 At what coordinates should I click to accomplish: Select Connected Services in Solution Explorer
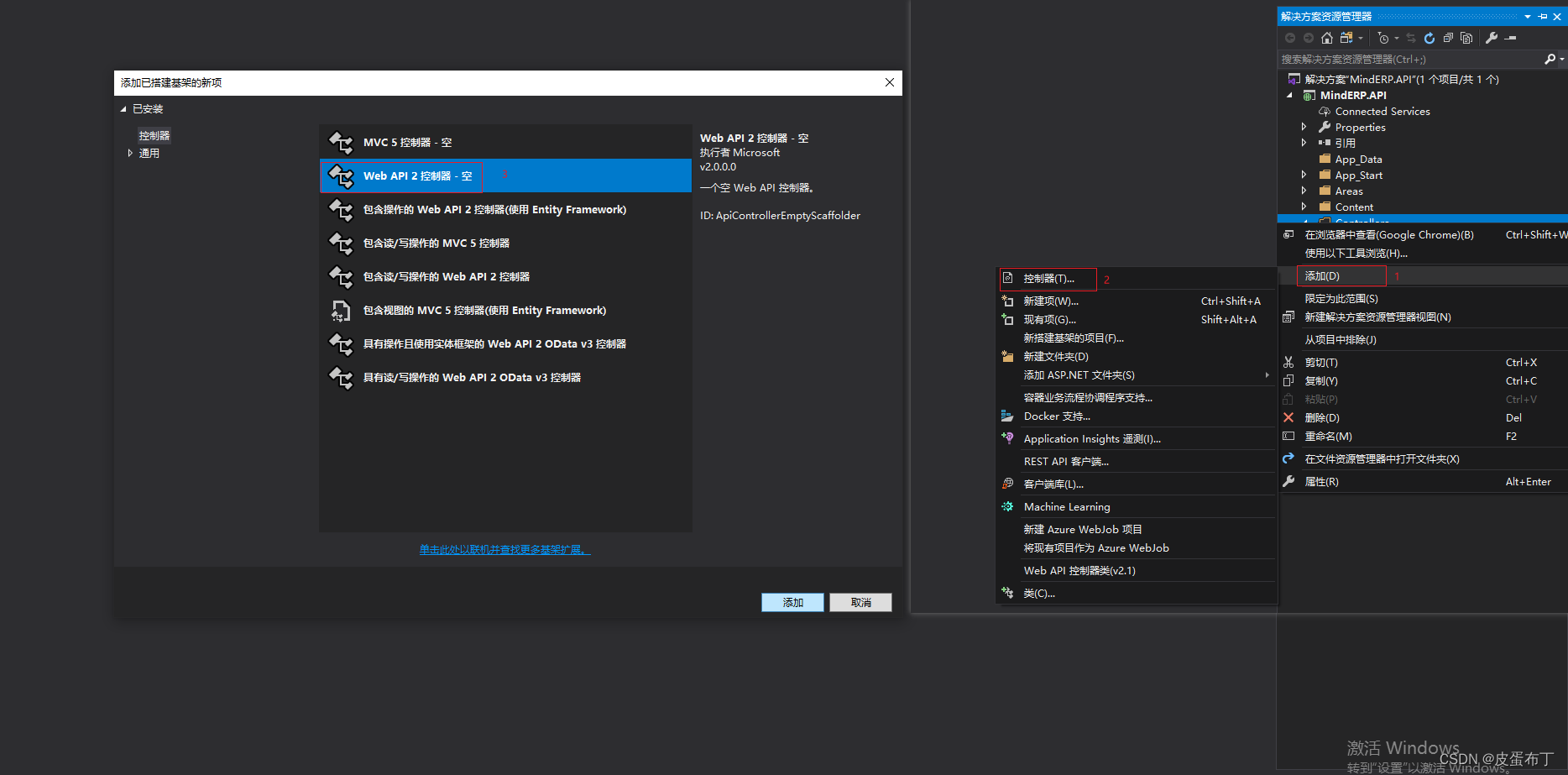tap(1382, 111)
